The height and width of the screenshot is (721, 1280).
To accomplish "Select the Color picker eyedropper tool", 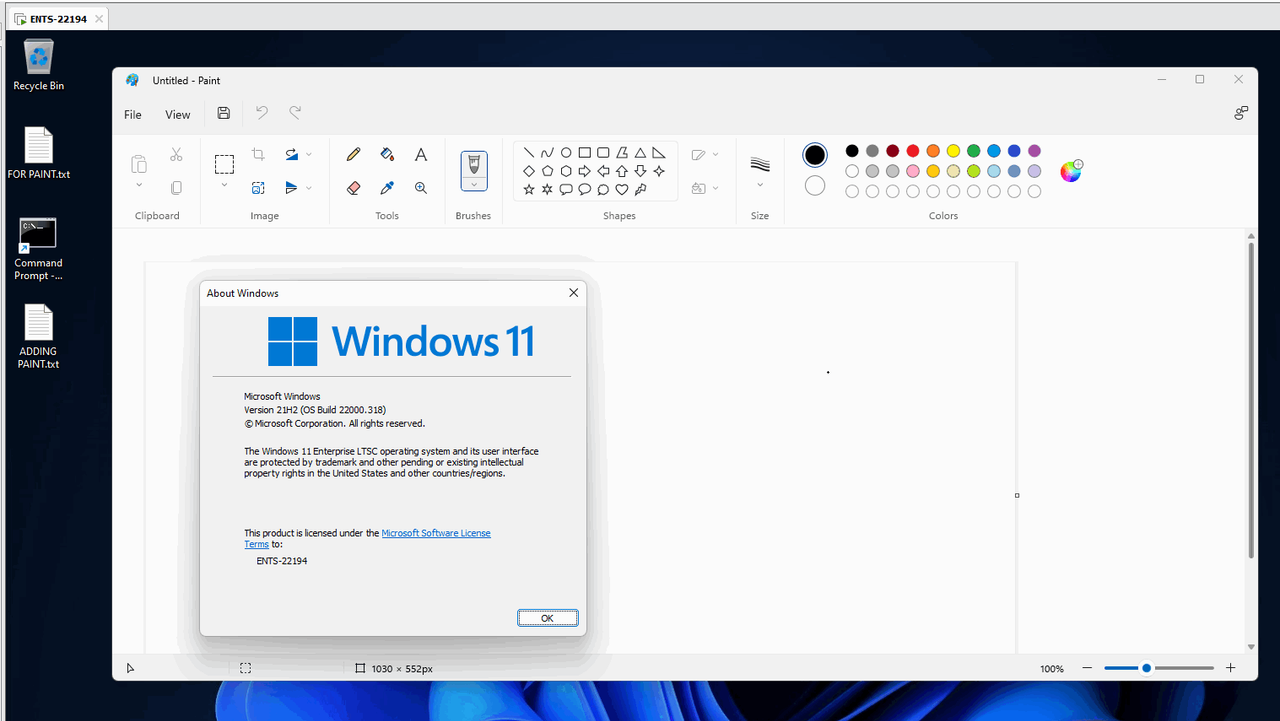I will click(387, 188).
